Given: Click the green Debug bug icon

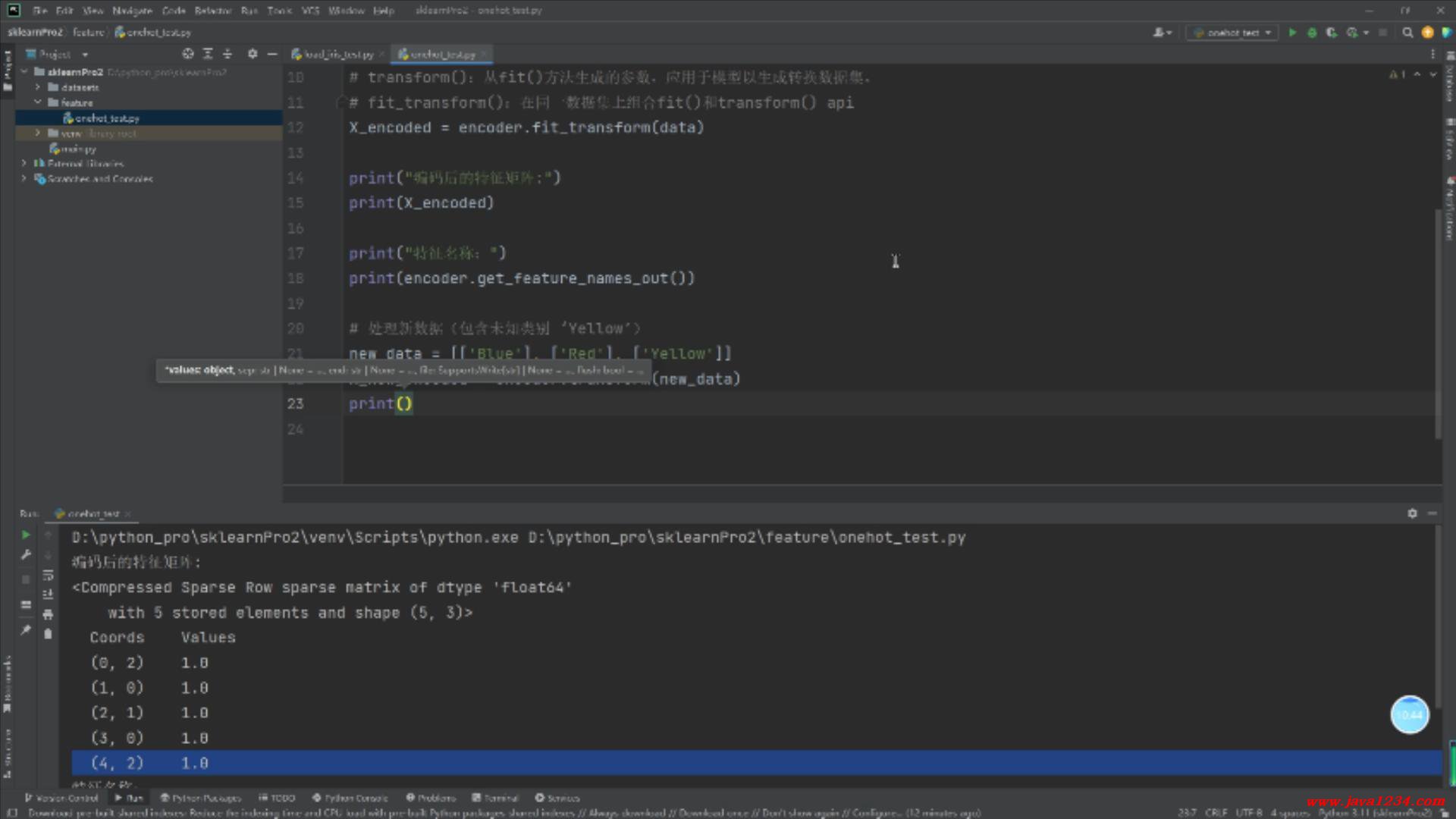Looking at the screenshot, I should coord(1312,33).
